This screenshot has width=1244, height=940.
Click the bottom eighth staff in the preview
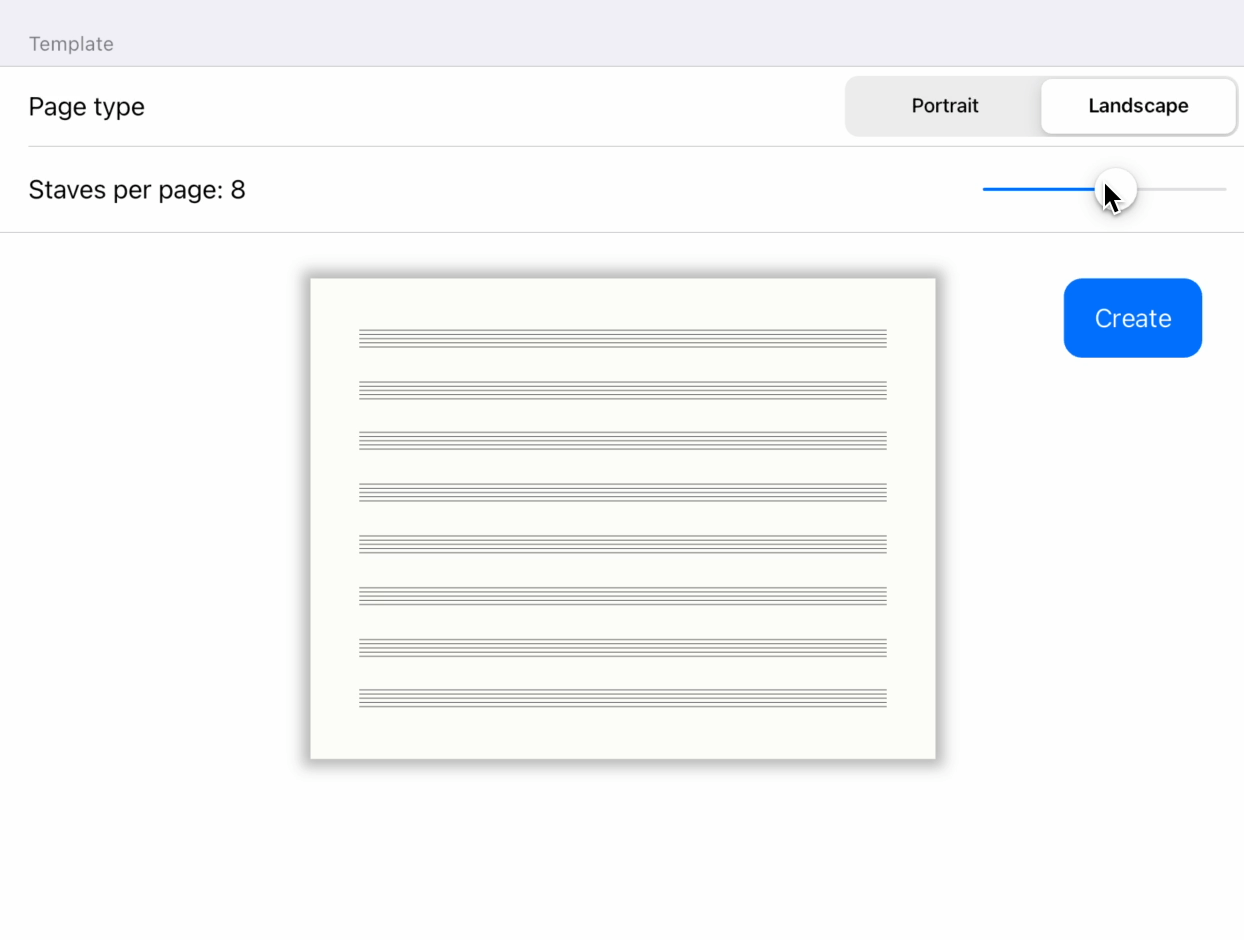pyautogui.click(x=622, y=698)
